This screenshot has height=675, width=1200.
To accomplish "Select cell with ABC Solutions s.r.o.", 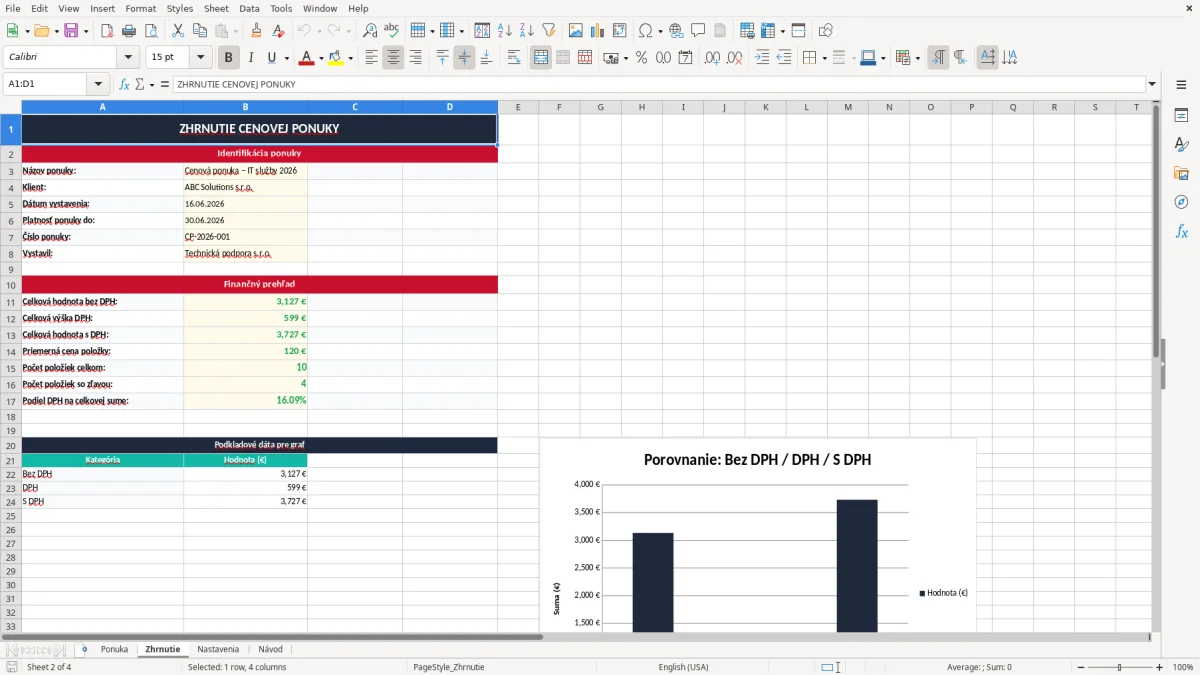I will (x=245, y=187).
